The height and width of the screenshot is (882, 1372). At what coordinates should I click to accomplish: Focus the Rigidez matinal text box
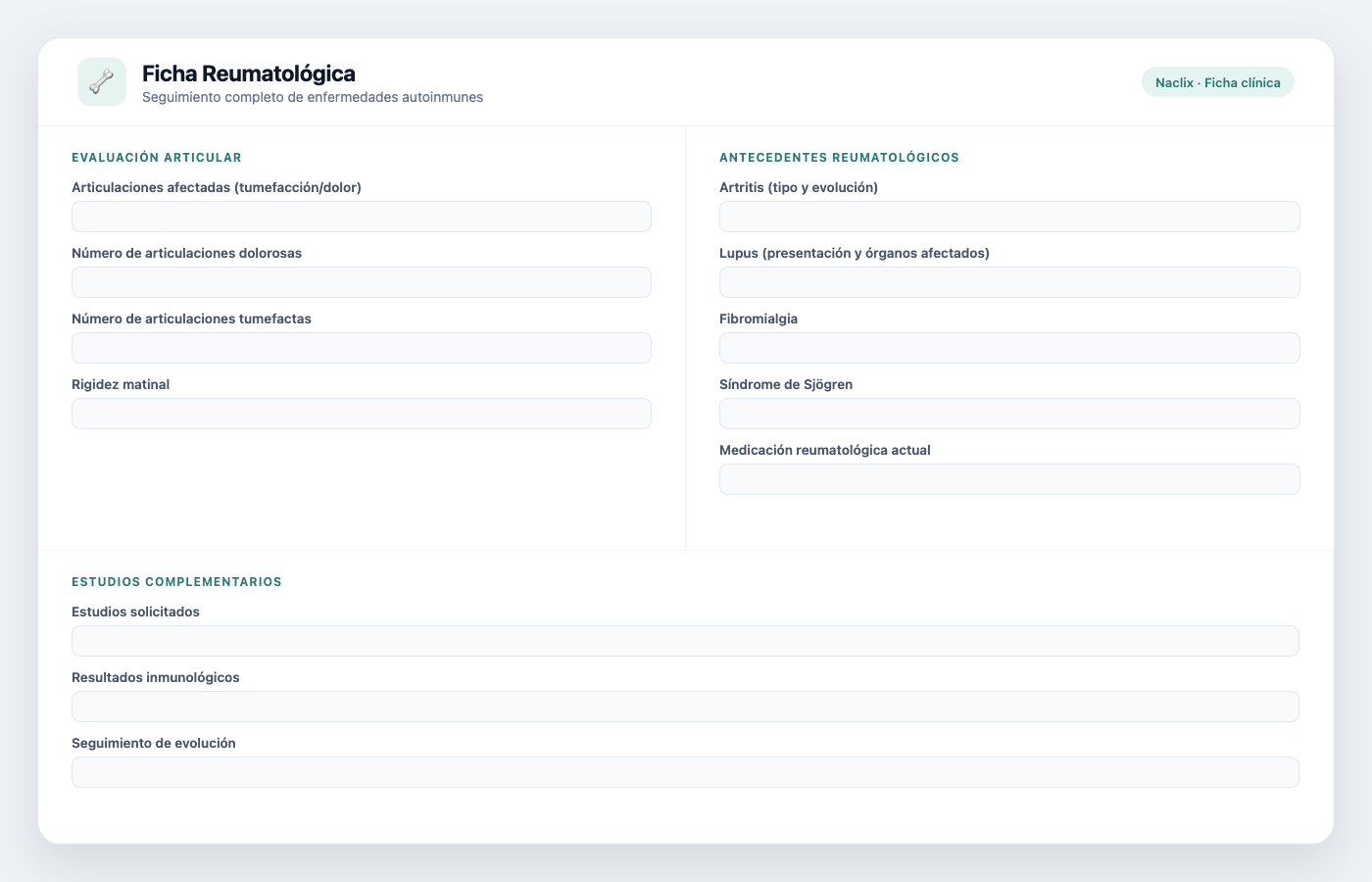click(362, 414)
